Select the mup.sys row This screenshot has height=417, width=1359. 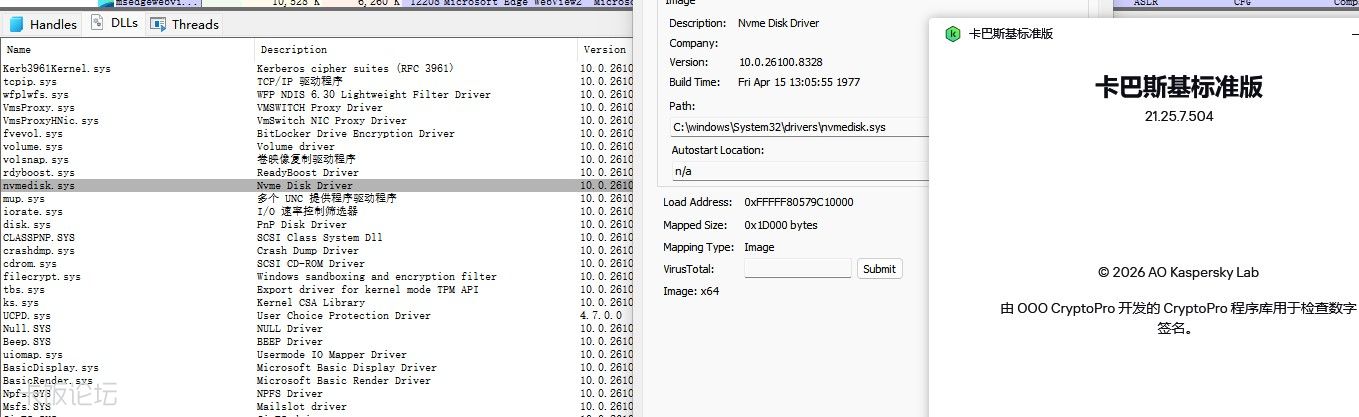[x=317, y=198]
